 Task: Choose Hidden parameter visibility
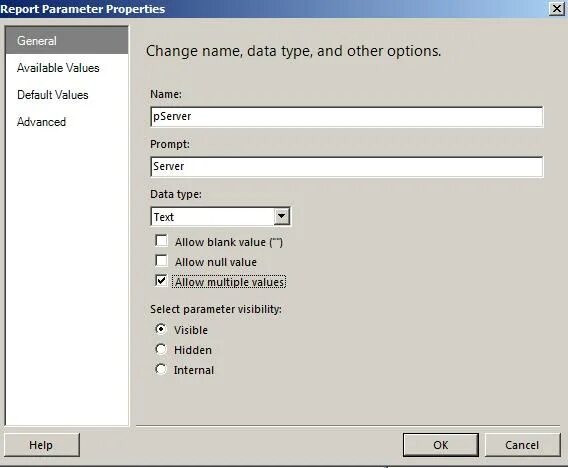[x=161, y=349]
